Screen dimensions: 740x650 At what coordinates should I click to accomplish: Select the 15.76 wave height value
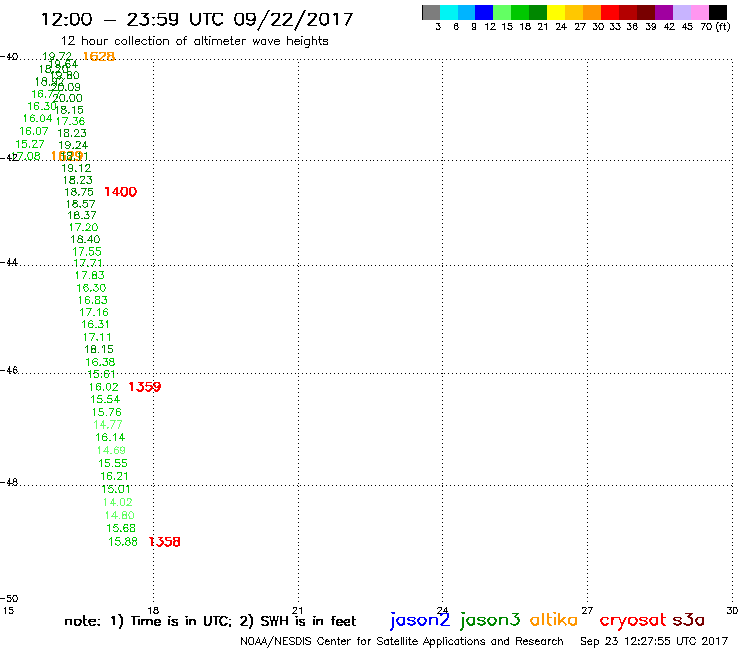coord(107,412)
